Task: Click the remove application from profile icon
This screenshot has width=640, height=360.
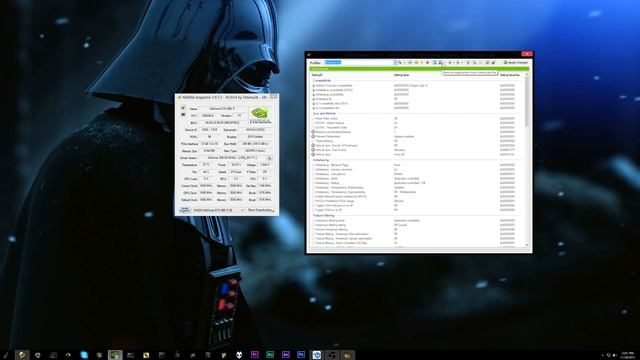Action: [440, 62]
